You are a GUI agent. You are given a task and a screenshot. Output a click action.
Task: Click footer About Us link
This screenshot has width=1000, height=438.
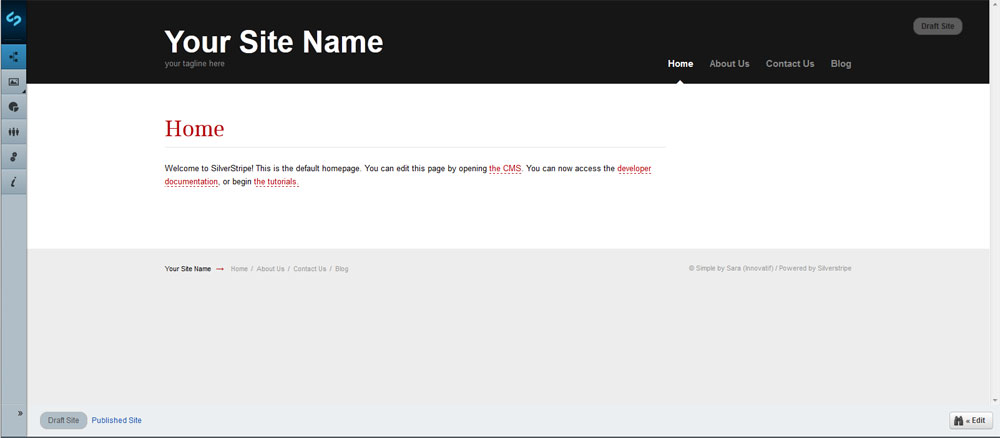click(270, 269)
